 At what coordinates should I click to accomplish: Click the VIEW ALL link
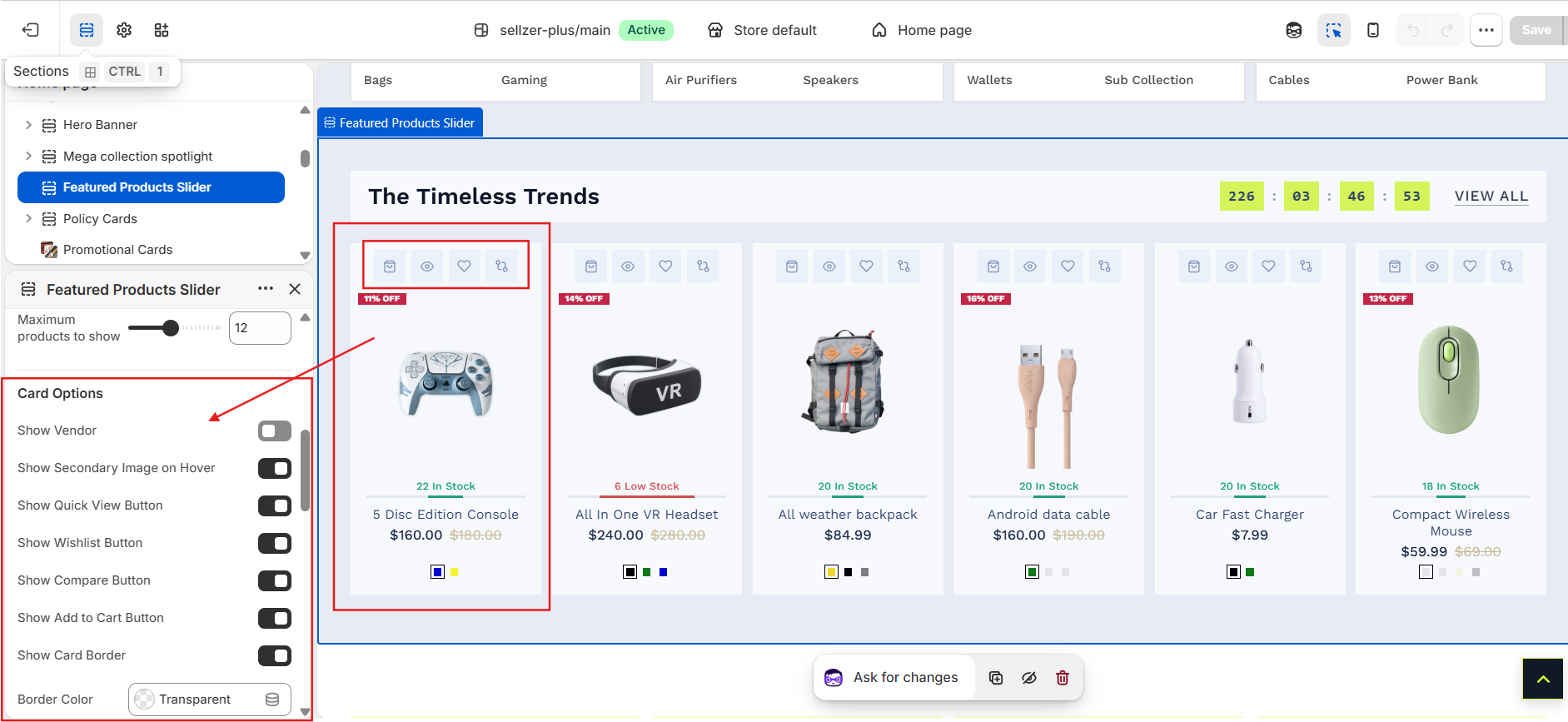click(x=1491, y=197)
